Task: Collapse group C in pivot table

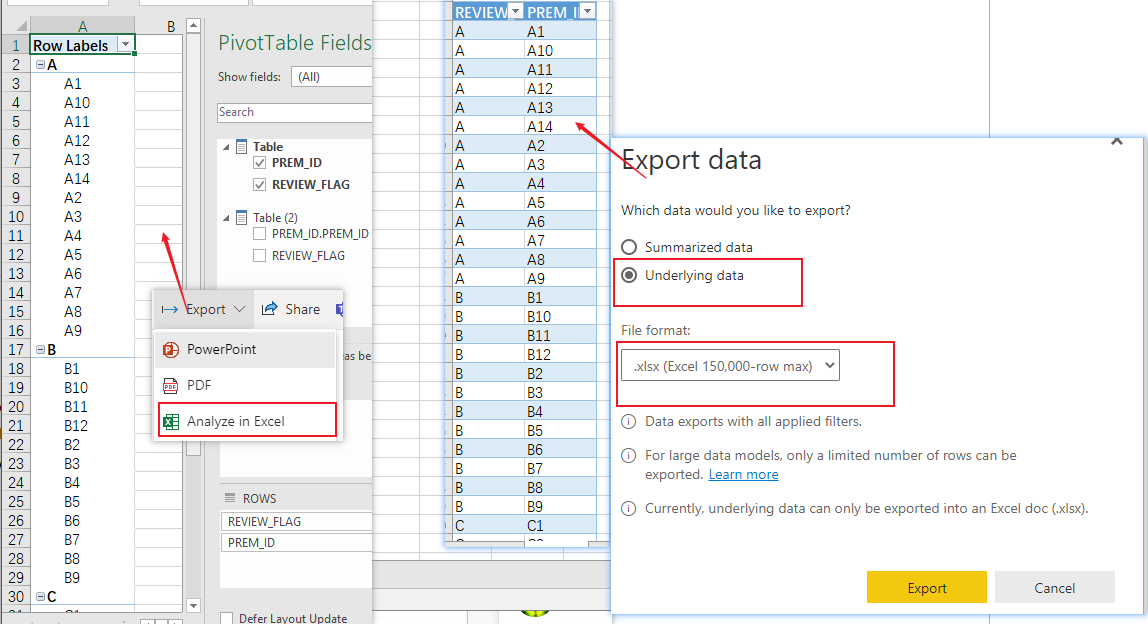Action: (41, 596)
